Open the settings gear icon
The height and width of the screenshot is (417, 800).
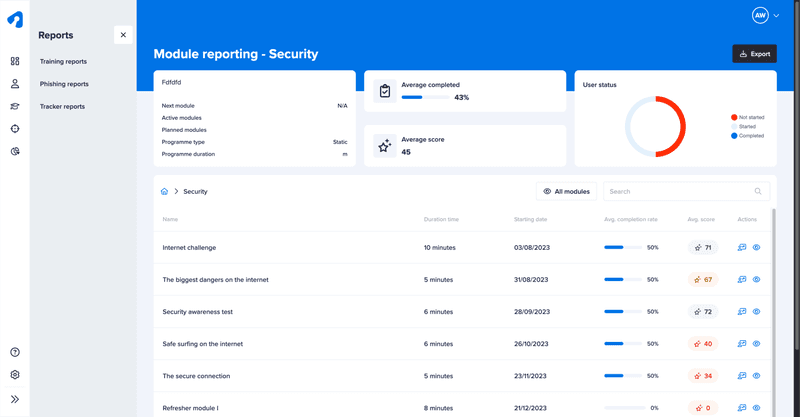[x=15, y=375]
